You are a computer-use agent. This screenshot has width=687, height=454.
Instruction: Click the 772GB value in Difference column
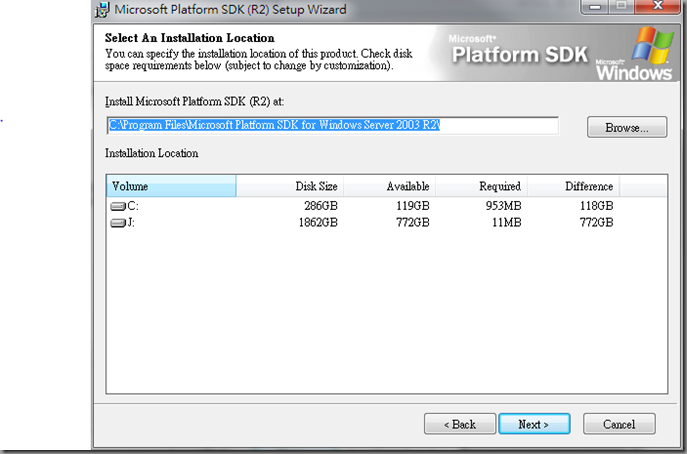pos(596,223)
